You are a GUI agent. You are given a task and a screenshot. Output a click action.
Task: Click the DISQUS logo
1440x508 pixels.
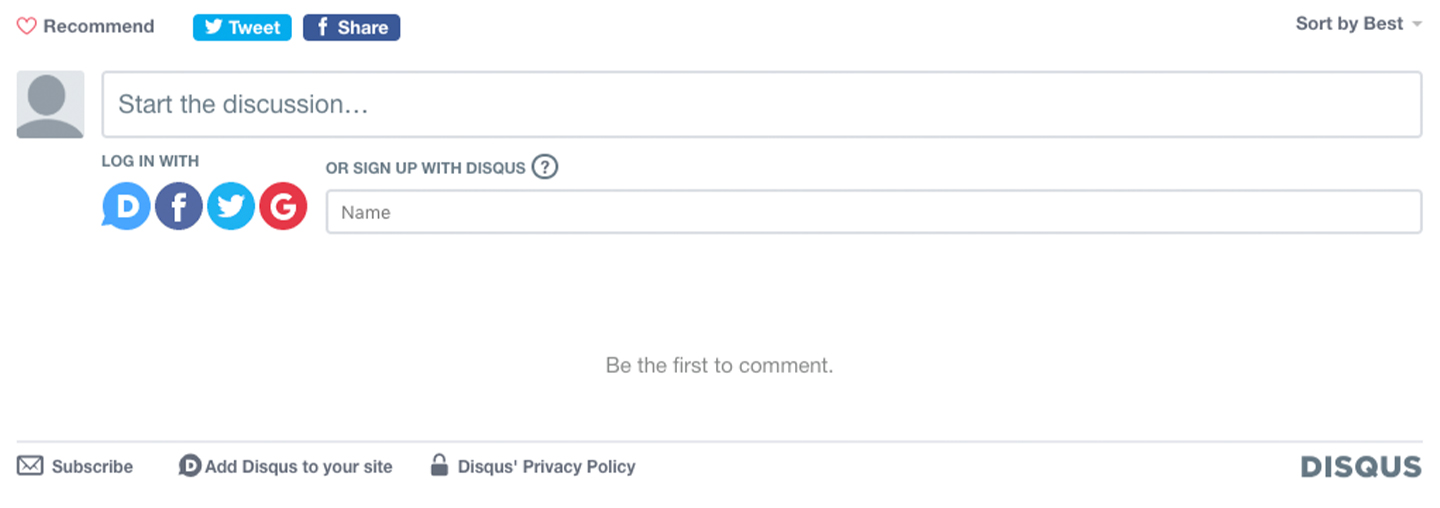coord(1361,467)
